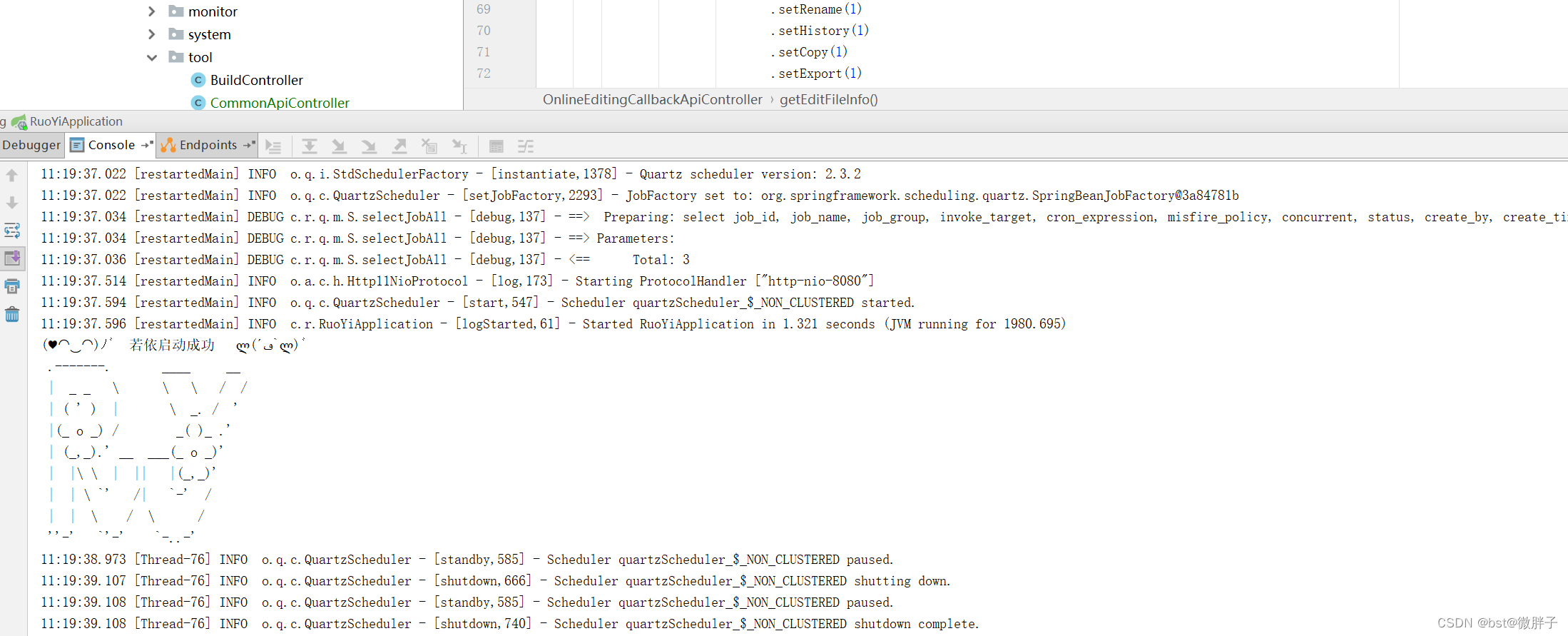1568x636 pixels.
Task: Click the Parameters: debug log line
Action: (x=357, y=238)
